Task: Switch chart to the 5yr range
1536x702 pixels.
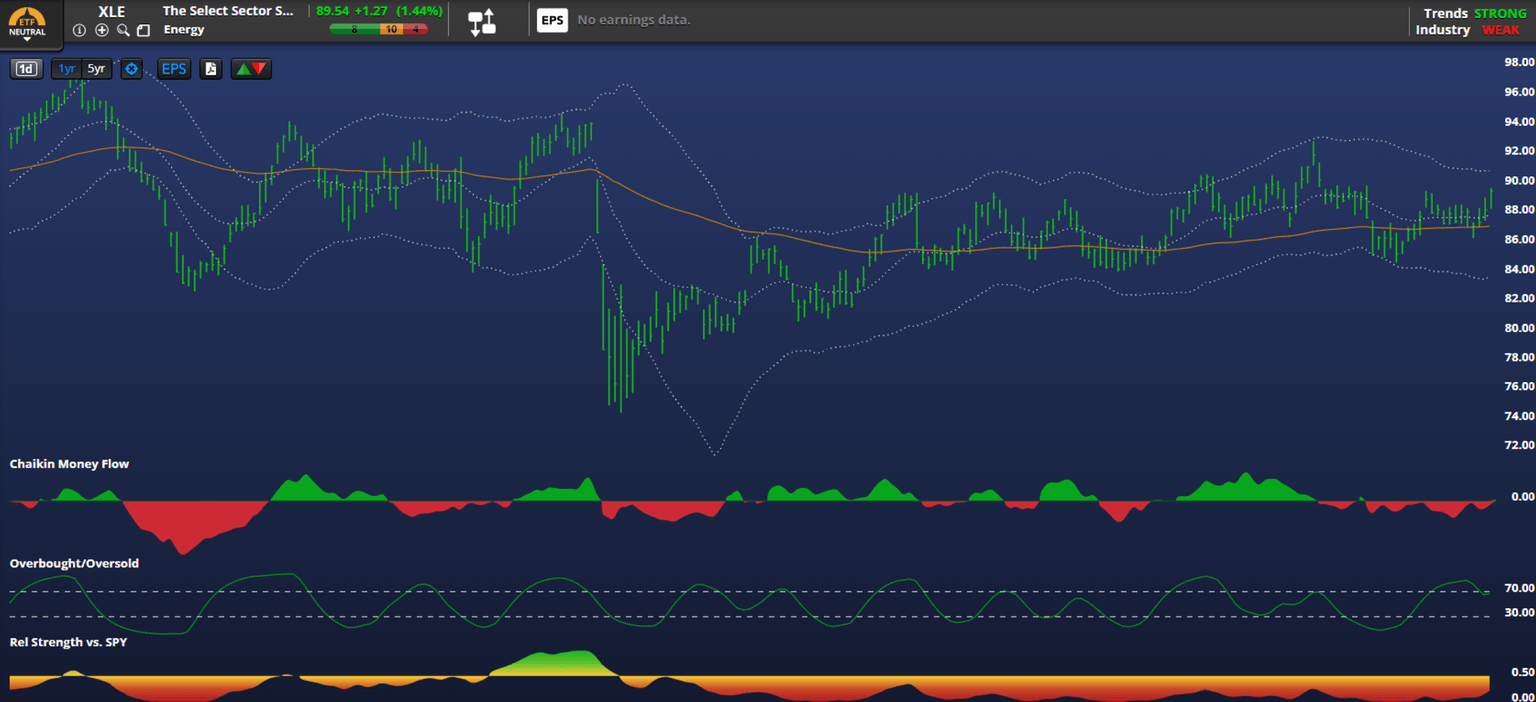Action: click(x=96, y=69)
